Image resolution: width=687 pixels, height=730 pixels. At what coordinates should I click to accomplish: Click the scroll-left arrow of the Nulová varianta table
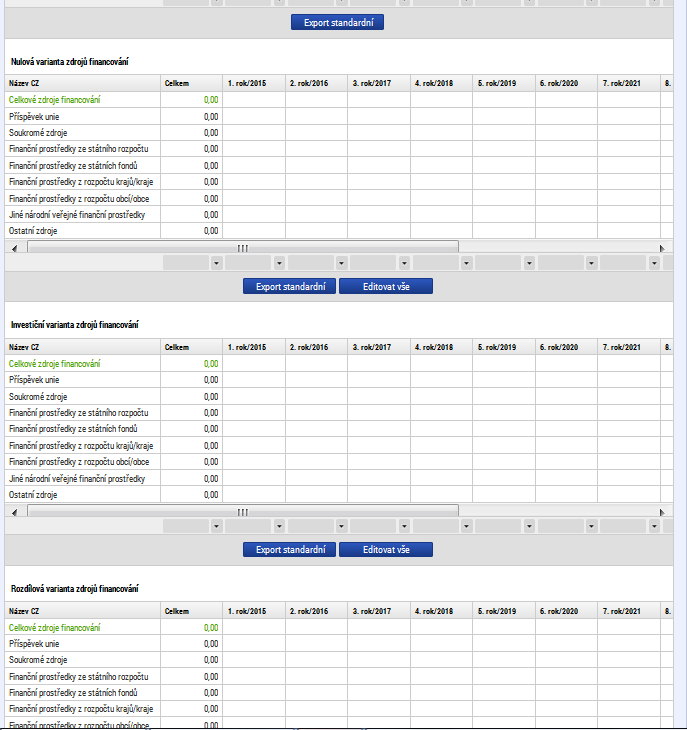14,248
